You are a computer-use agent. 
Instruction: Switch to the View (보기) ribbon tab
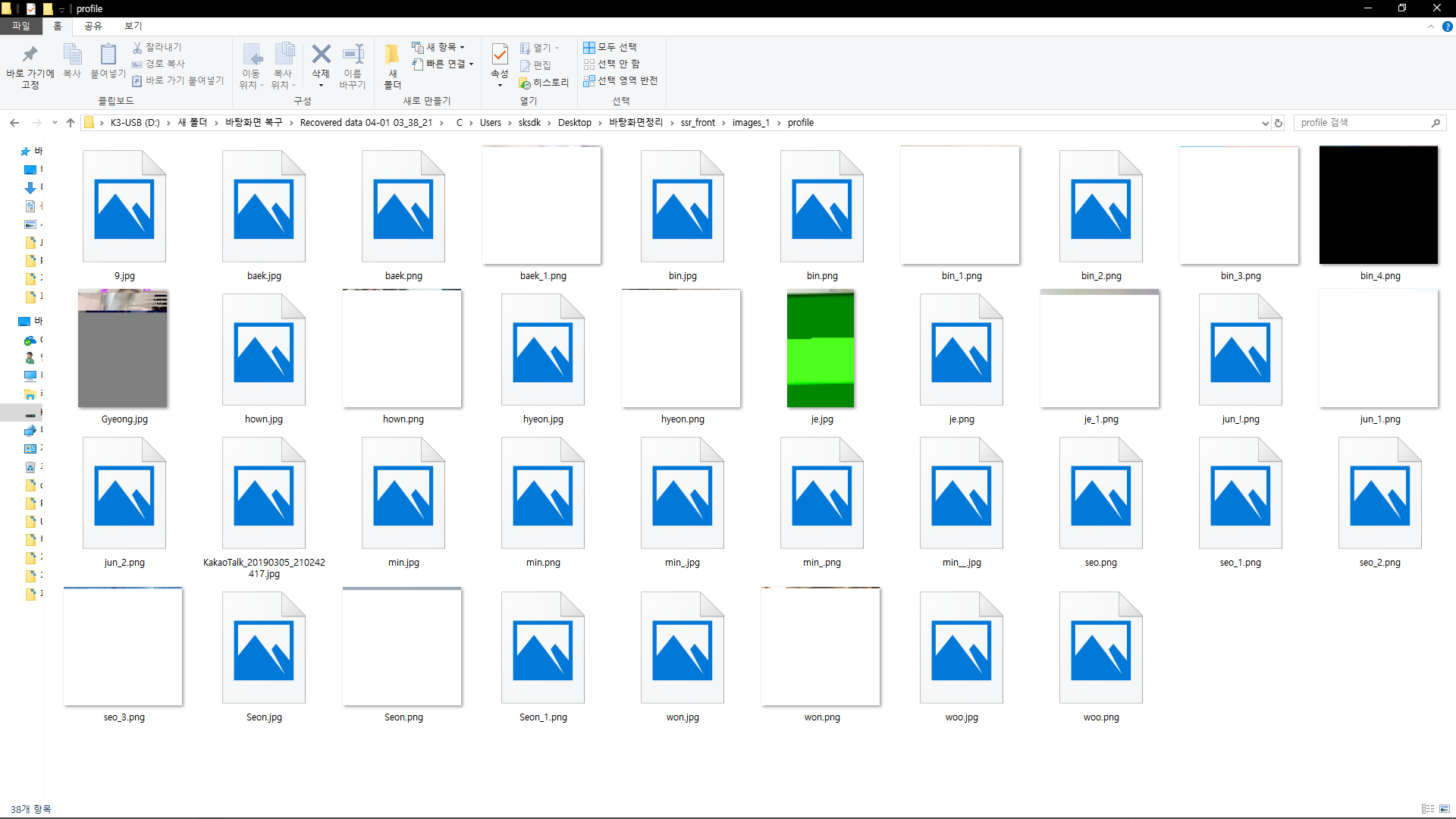click(133, 26)
